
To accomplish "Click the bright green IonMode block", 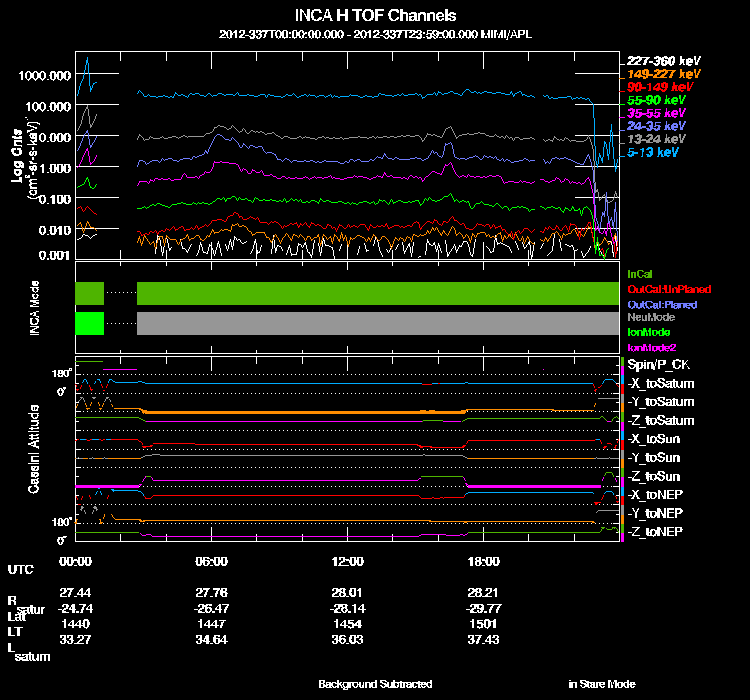I will pos(90,324).
